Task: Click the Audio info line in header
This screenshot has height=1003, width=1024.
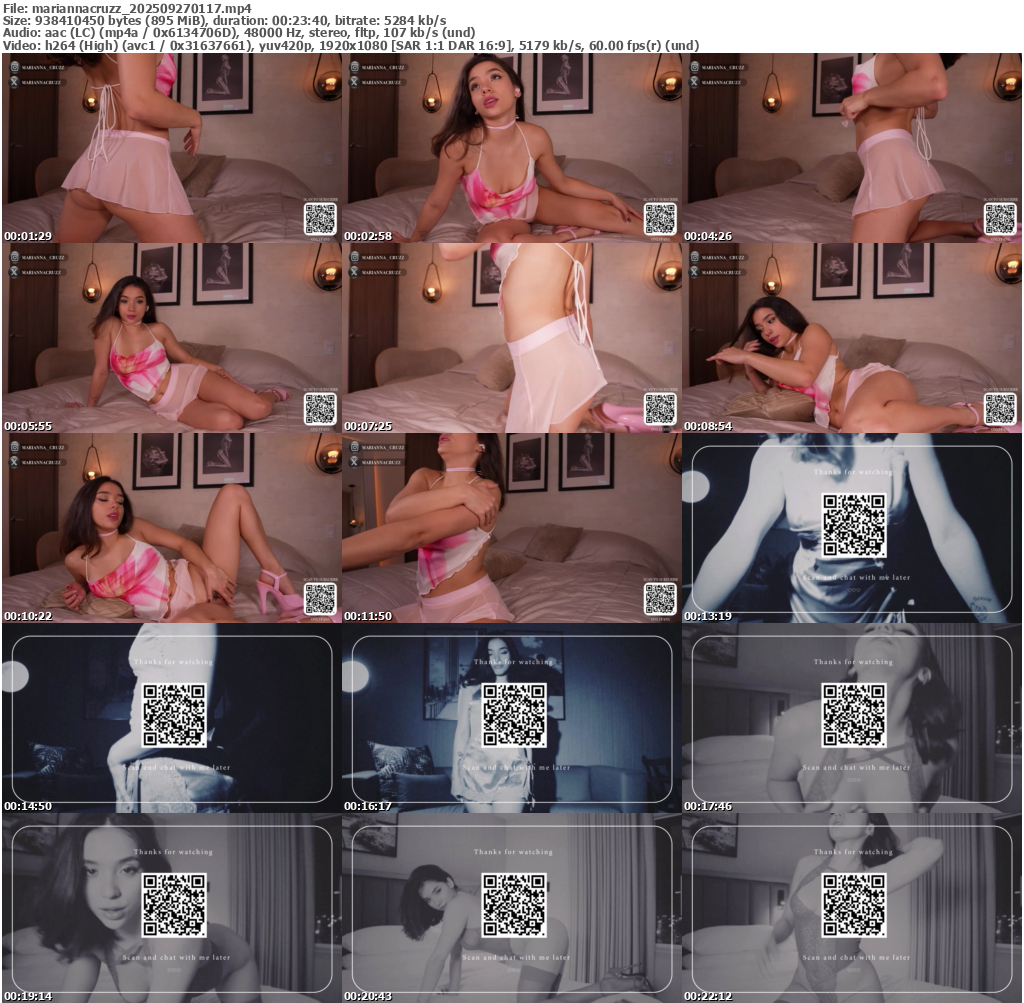Action: click(x=240, y=32)
